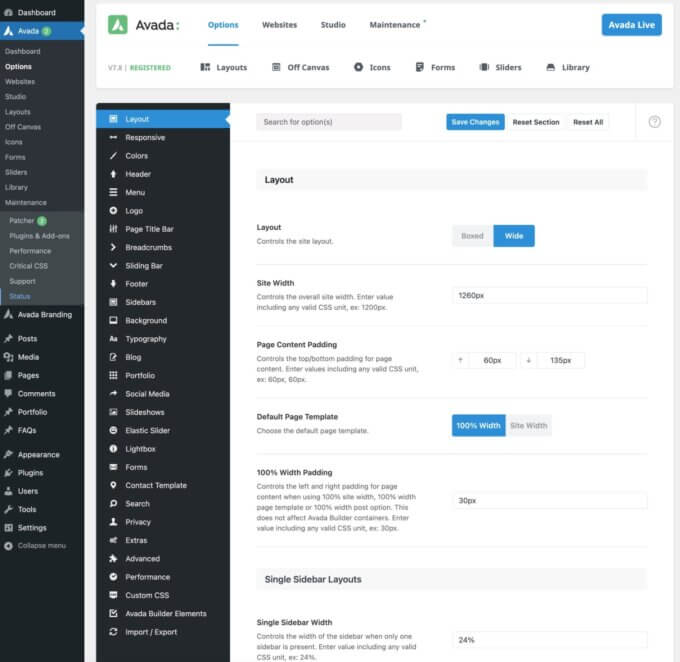The width and height of the screenshot is (680, 662).
Task: Switch to the Websites tab
Action: [279, 25]
